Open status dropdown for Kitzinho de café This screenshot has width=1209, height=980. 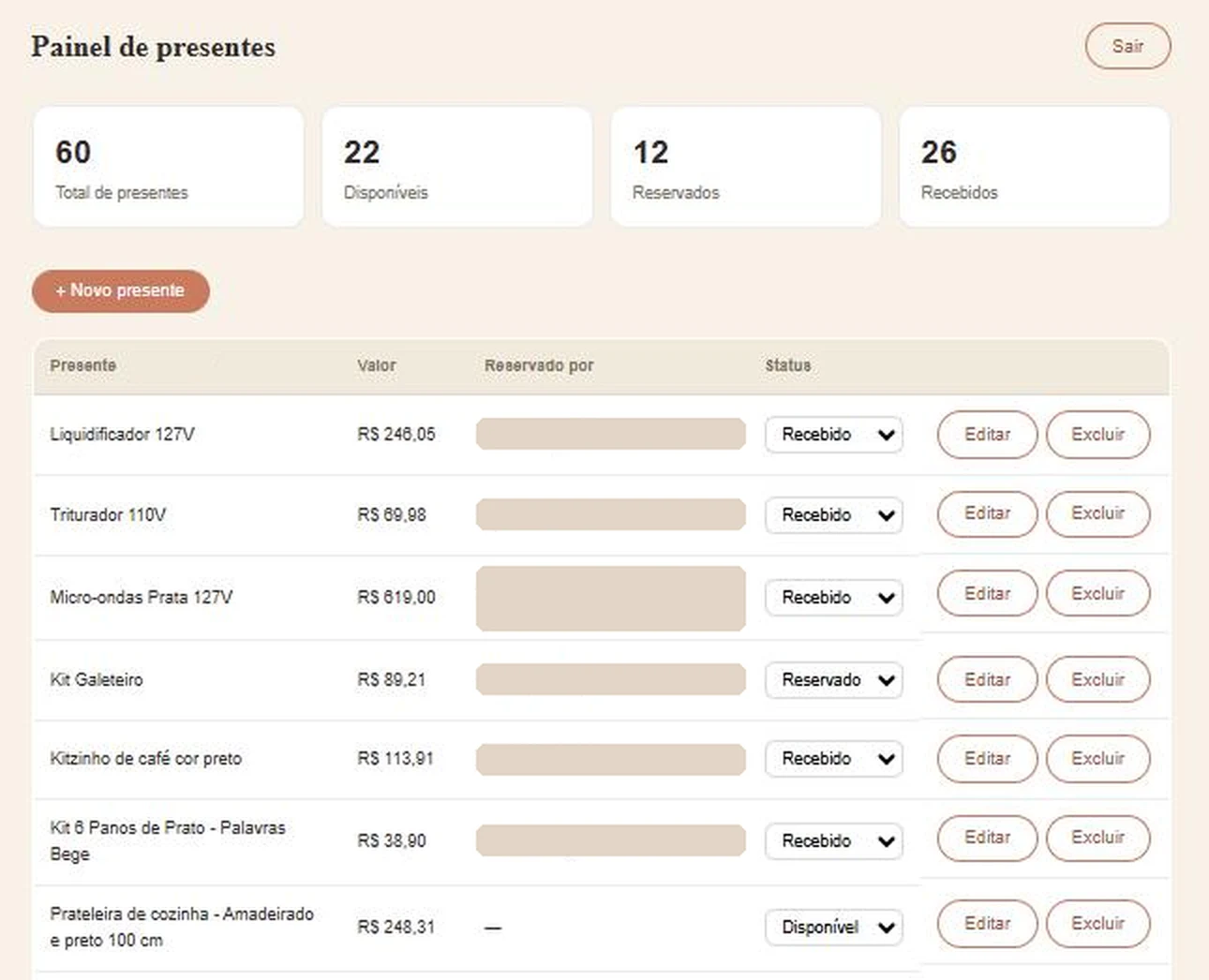coord(834,759)
